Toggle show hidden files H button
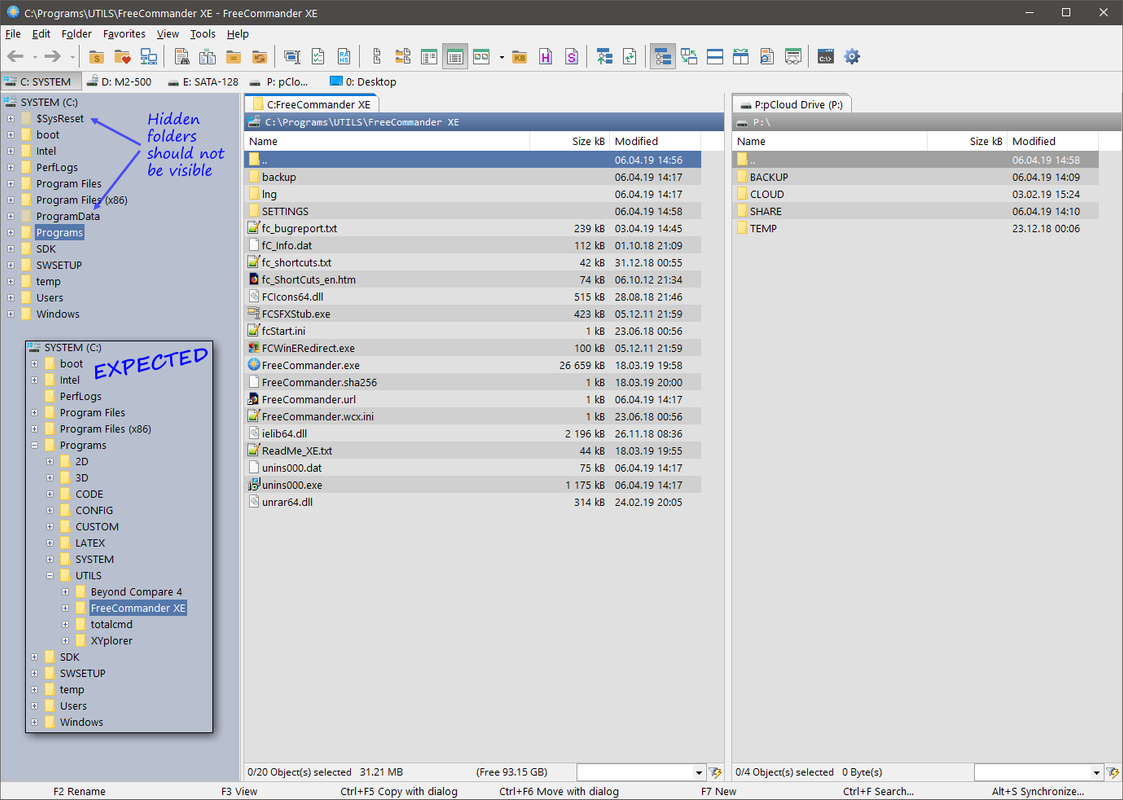This screenshot has width=1123, height=800. [x=546, y=57]
